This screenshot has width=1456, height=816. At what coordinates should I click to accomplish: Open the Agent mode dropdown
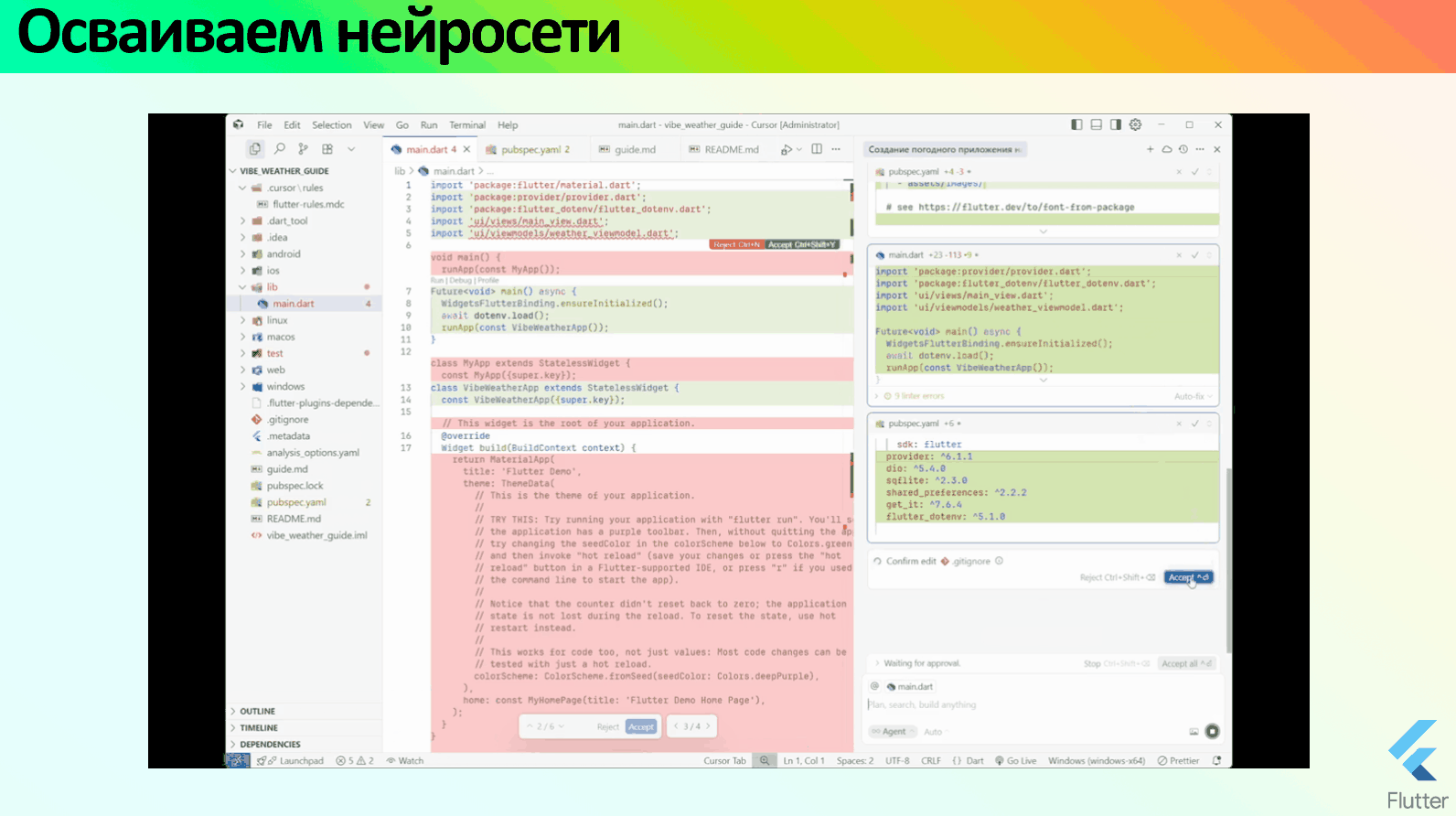[893, 731]
